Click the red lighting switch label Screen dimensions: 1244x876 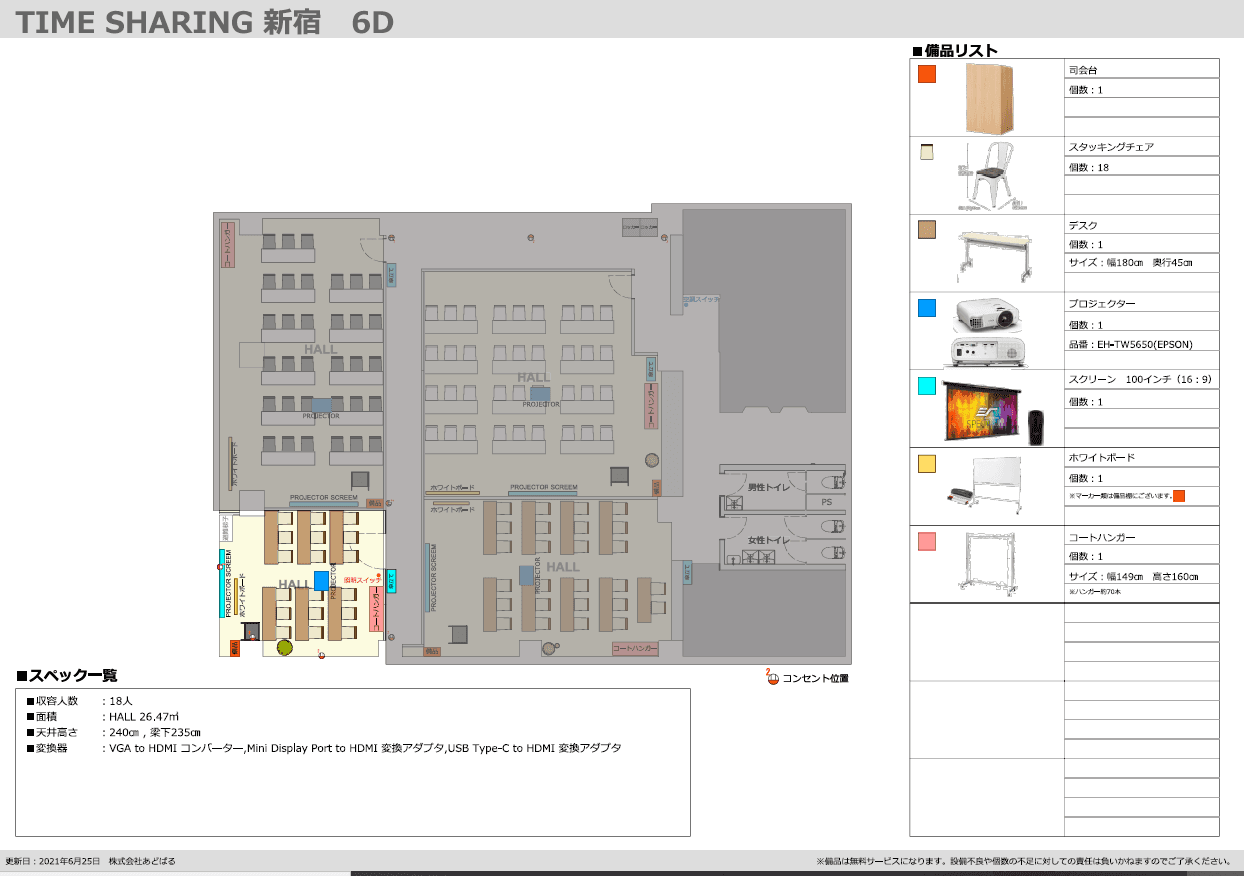point(360,580)
